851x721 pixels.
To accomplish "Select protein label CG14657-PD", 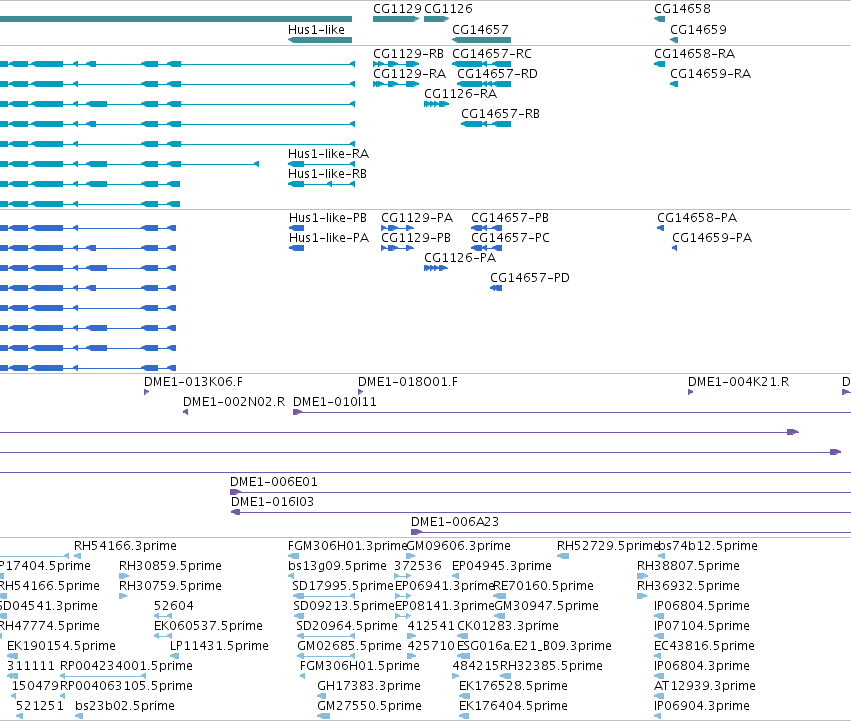I will click(530, 278).
